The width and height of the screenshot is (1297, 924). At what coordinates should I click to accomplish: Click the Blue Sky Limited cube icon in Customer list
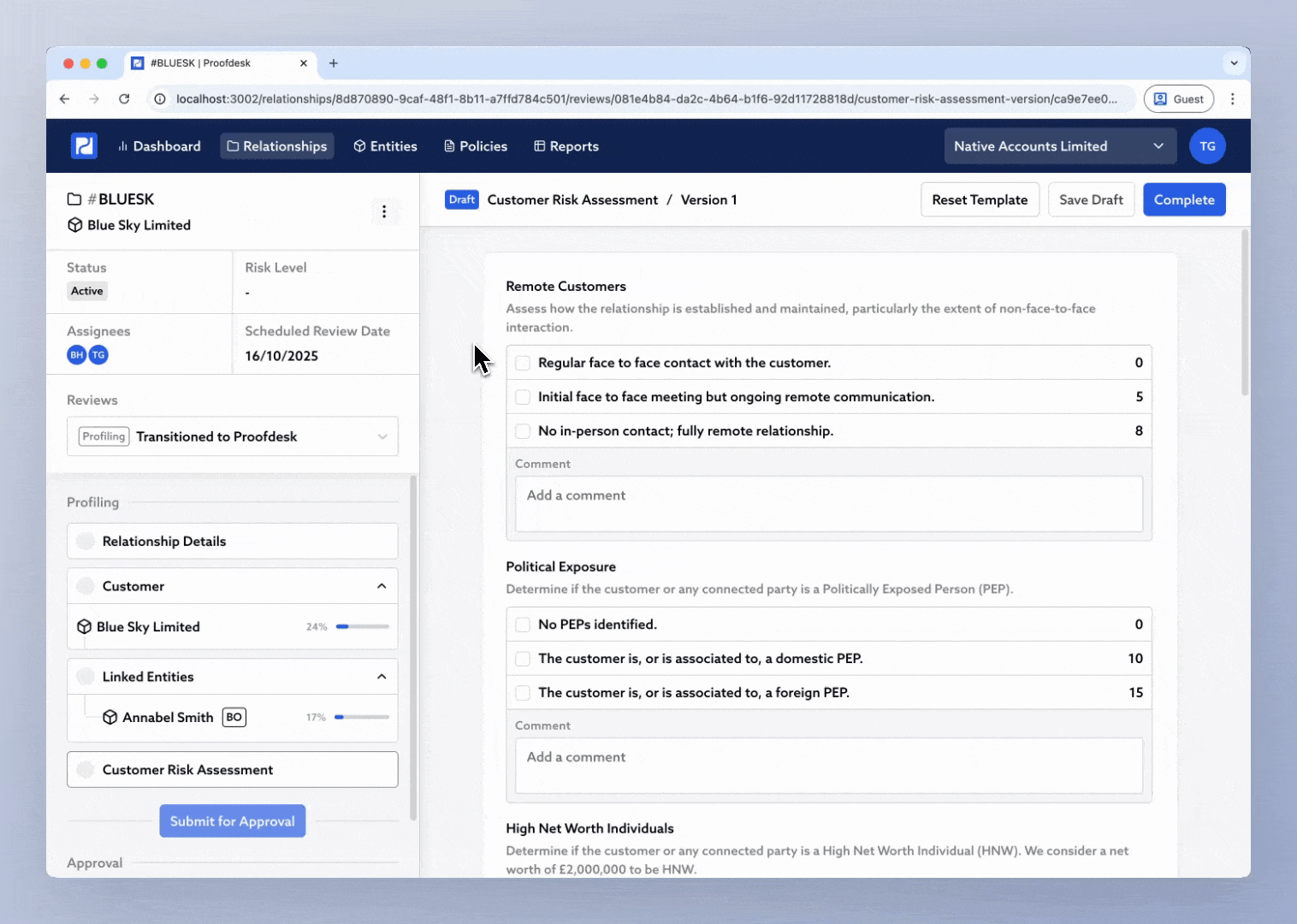point(85,627)
